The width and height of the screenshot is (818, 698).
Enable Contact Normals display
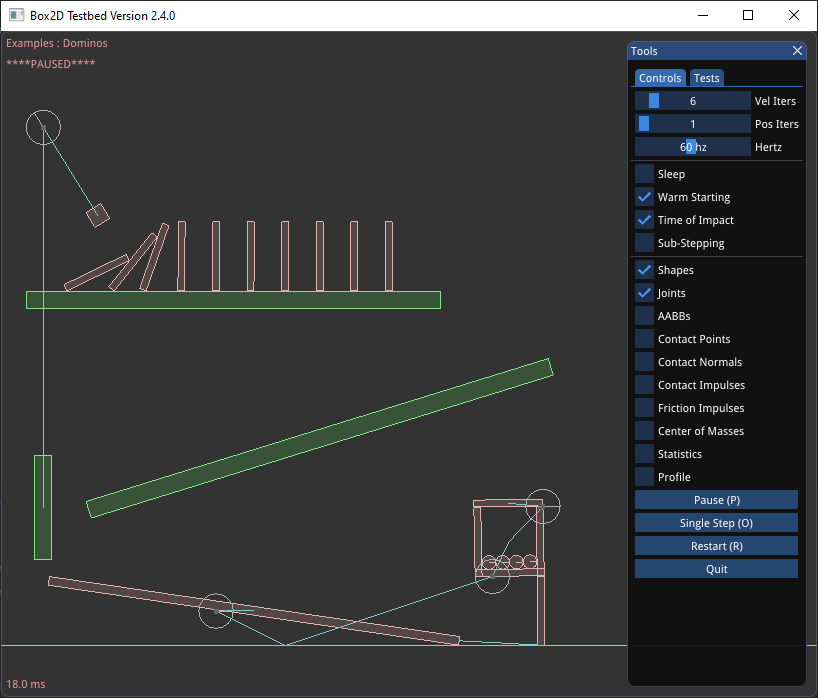click(644, 361)
